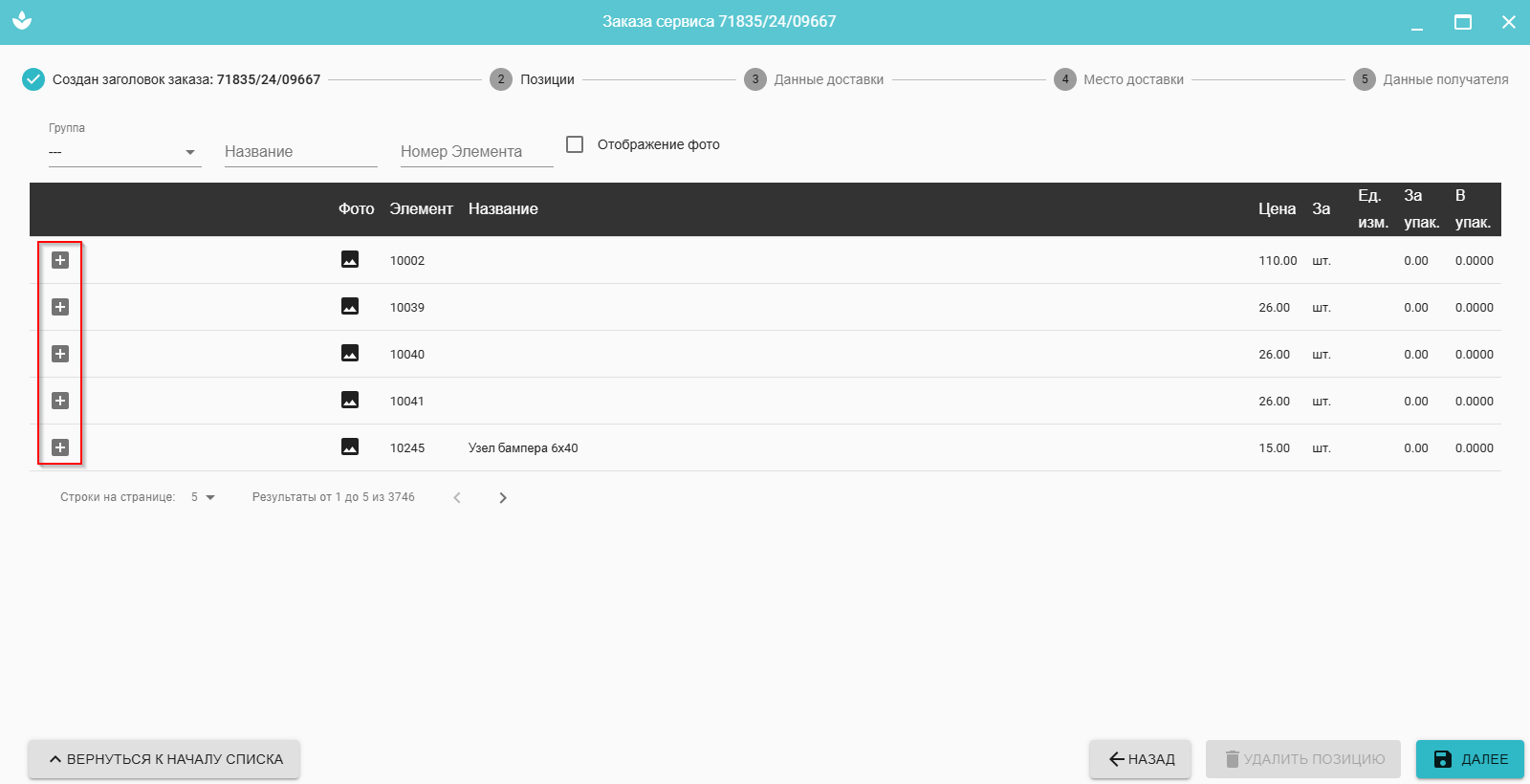The height and width of the screenshot is (784, 1530).
Task: Go to next results page
Action: coord(503,497)
